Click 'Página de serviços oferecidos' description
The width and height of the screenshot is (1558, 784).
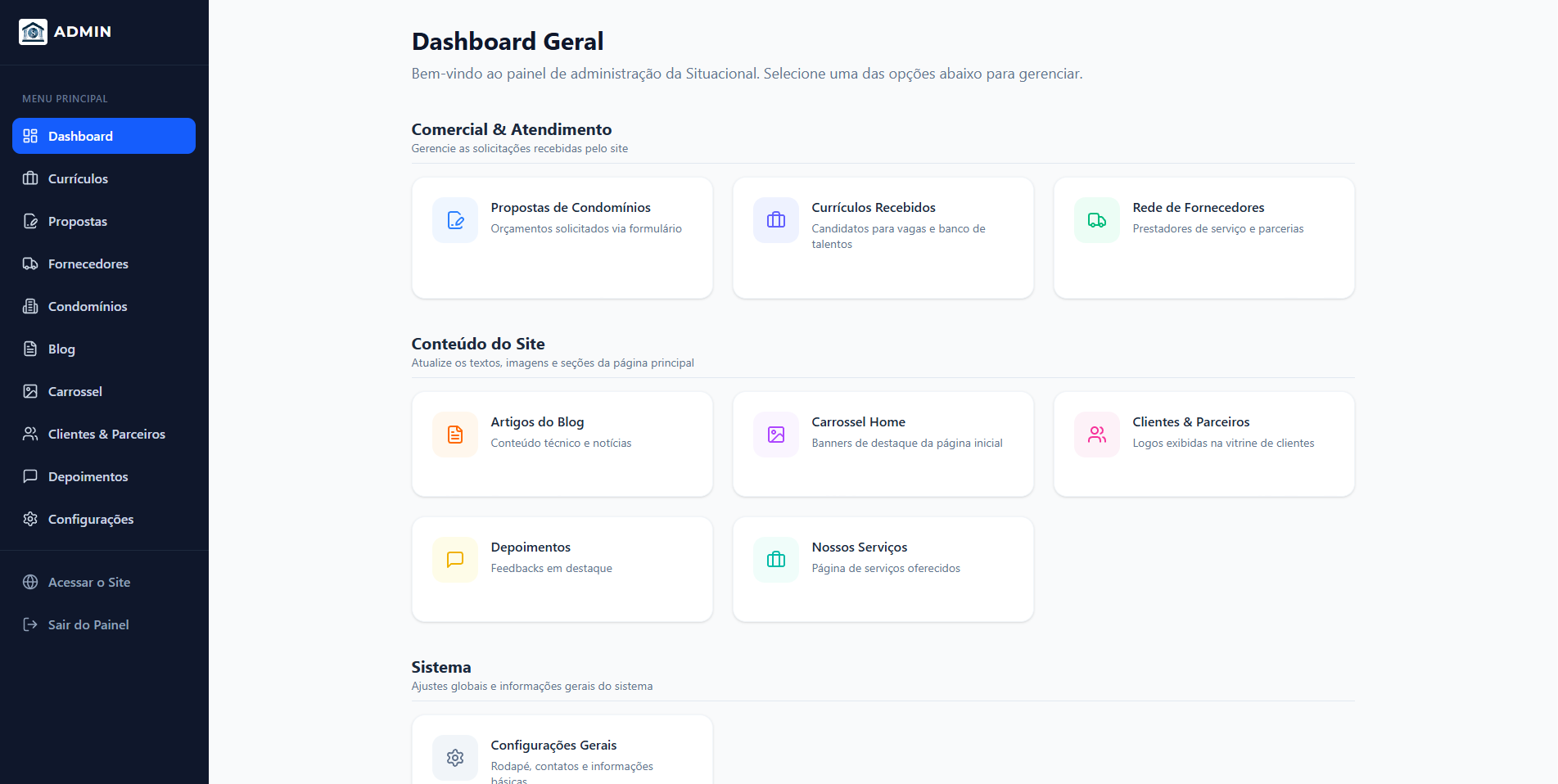886,569
